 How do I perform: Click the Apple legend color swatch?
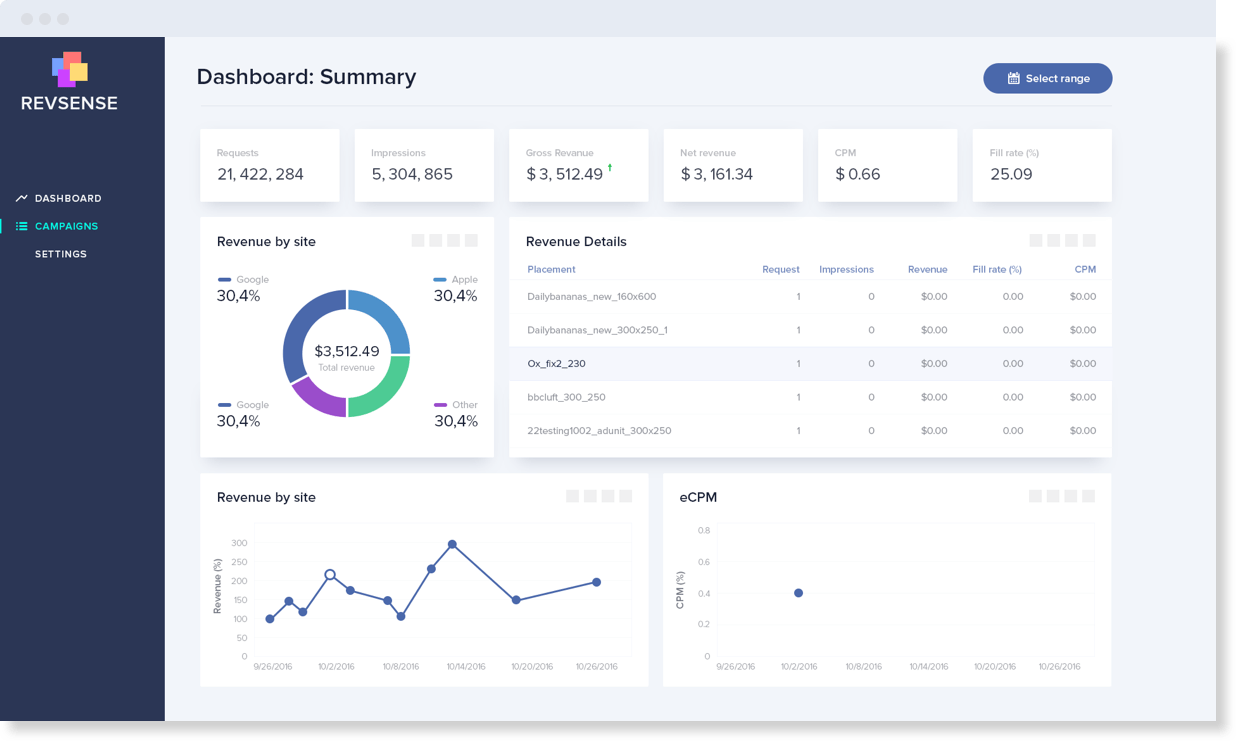(x=440, y=280)
